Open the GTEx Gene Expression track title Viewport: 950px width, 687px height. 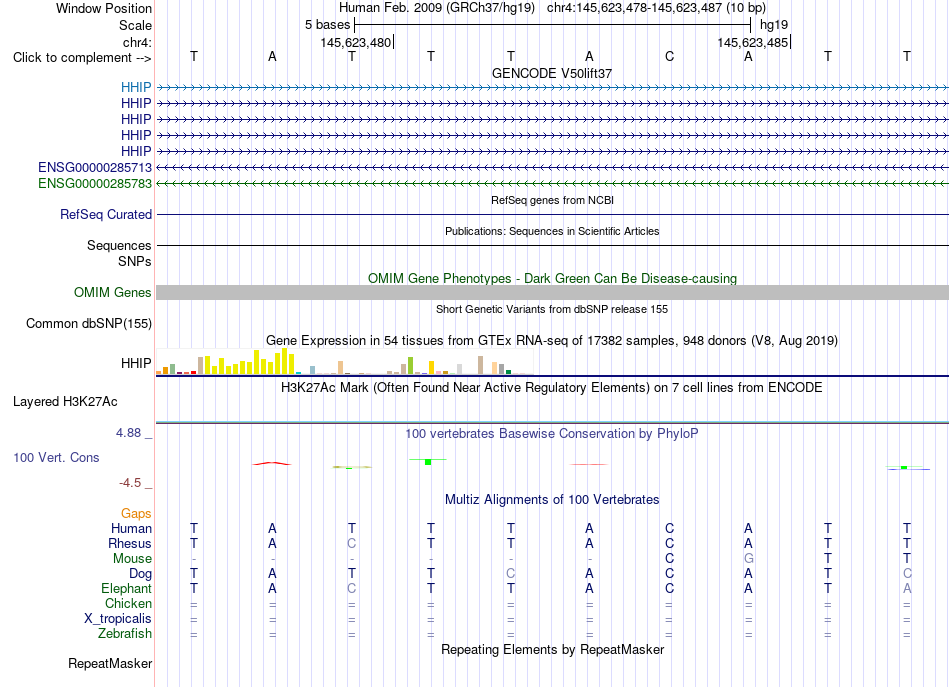[x=552, y=340]
